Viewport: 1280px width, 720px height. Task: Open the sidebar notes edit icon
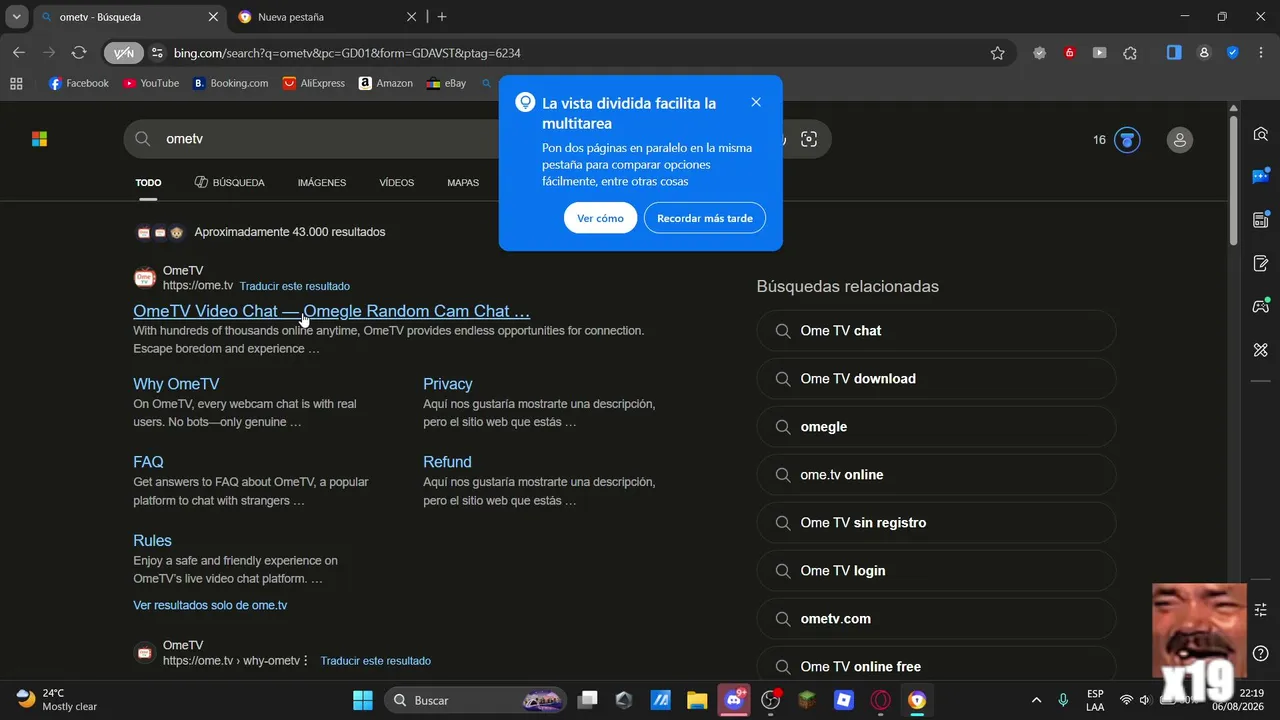pos(1260,263)
